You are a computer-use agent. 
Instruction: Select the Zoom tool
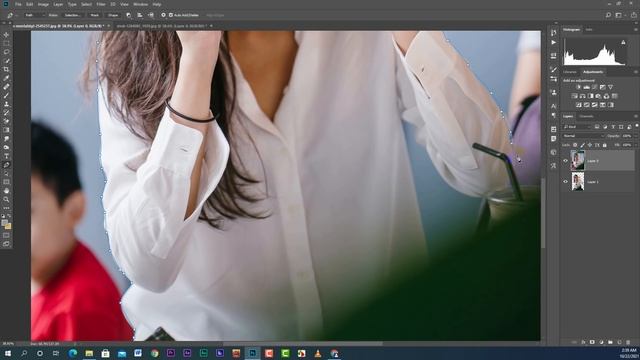pos(6,200)
